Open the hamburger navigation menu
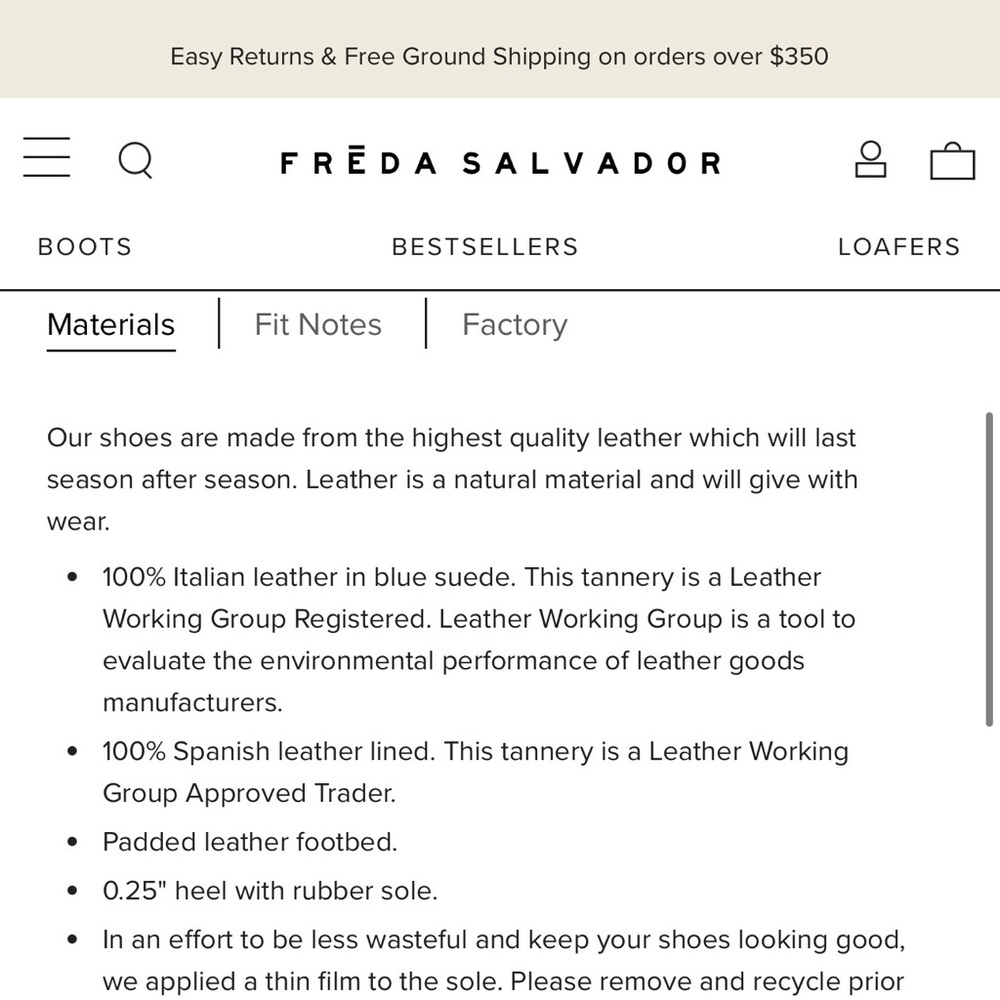Screen dimensions: 1000x1000 [x=47, y=157]
